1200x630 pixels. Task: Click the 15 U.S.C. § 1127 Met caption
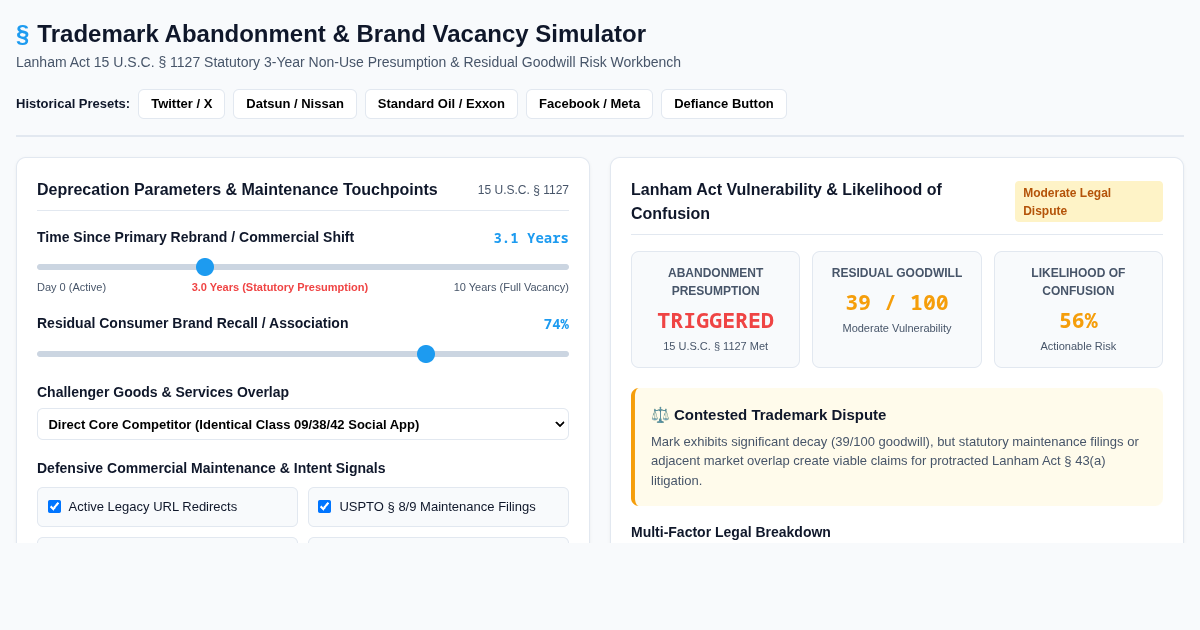click(715, 346)
